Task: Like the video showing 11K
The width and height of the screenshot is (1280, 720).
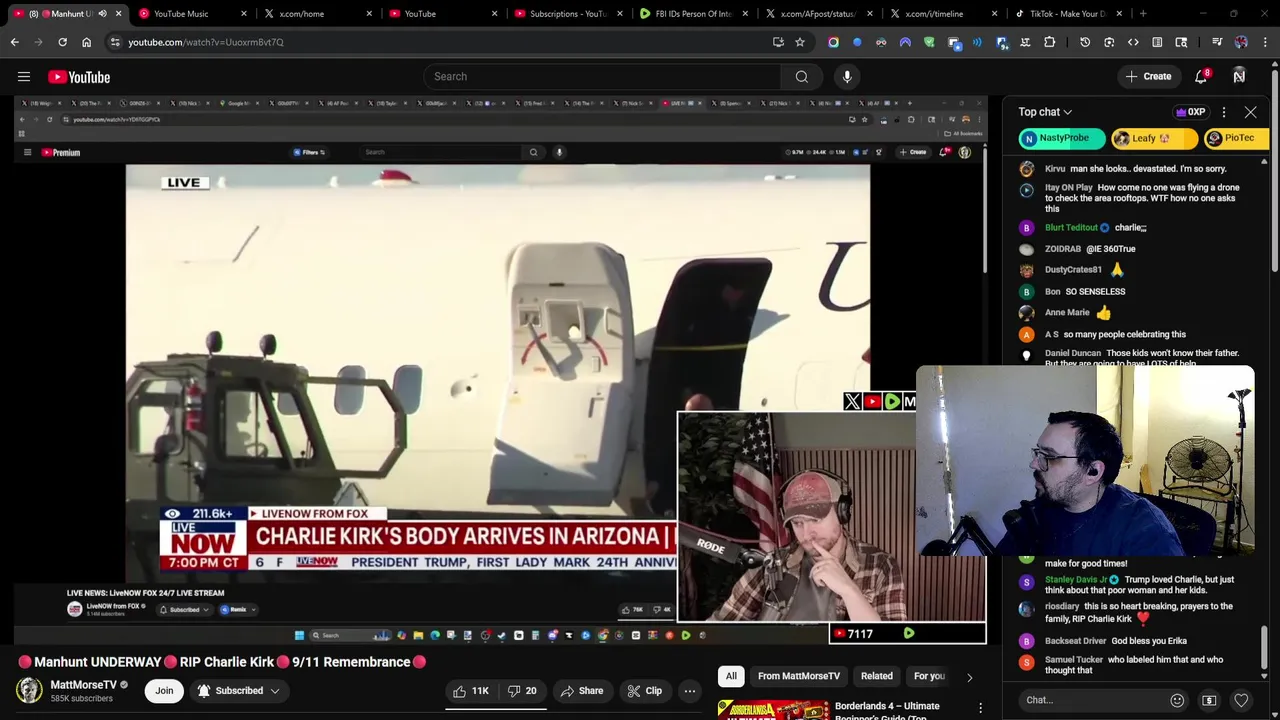Action: (470, 691)
